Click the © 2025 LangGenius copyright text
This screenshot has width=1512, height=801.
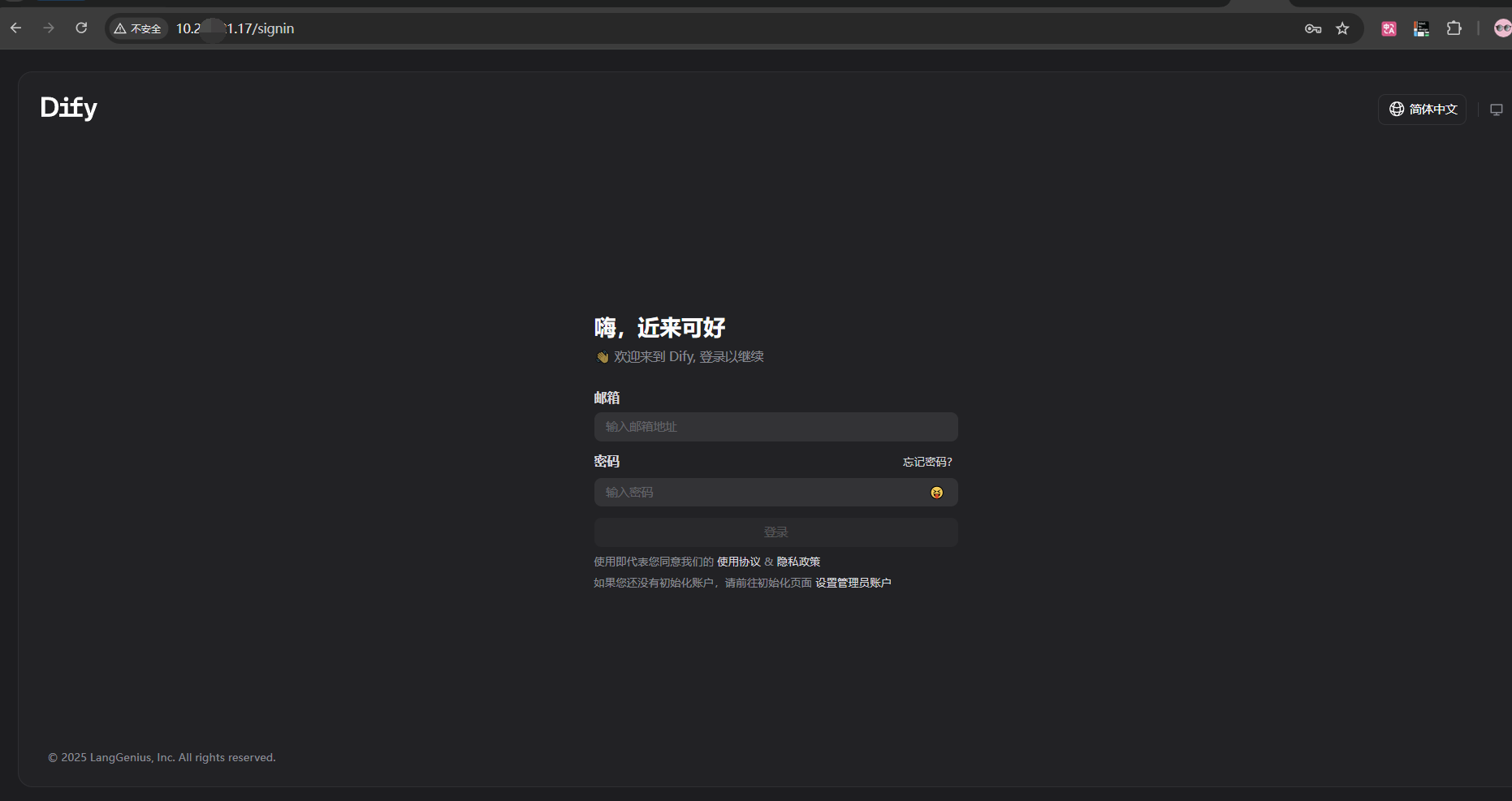pyautogui.click(x=162, y=757)
